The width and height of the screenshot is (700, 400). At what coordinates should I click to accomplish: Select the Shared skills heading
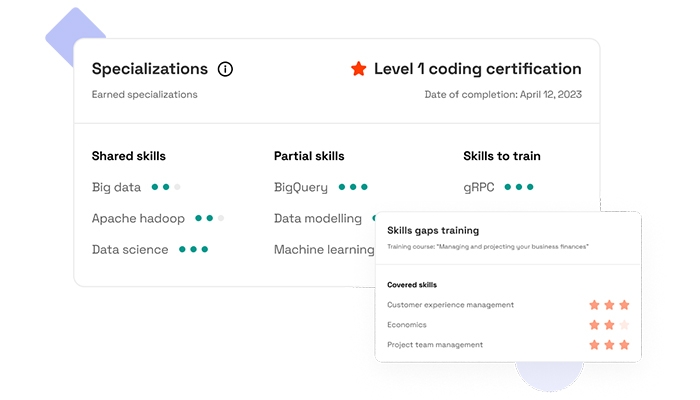[x=128, y=156]
